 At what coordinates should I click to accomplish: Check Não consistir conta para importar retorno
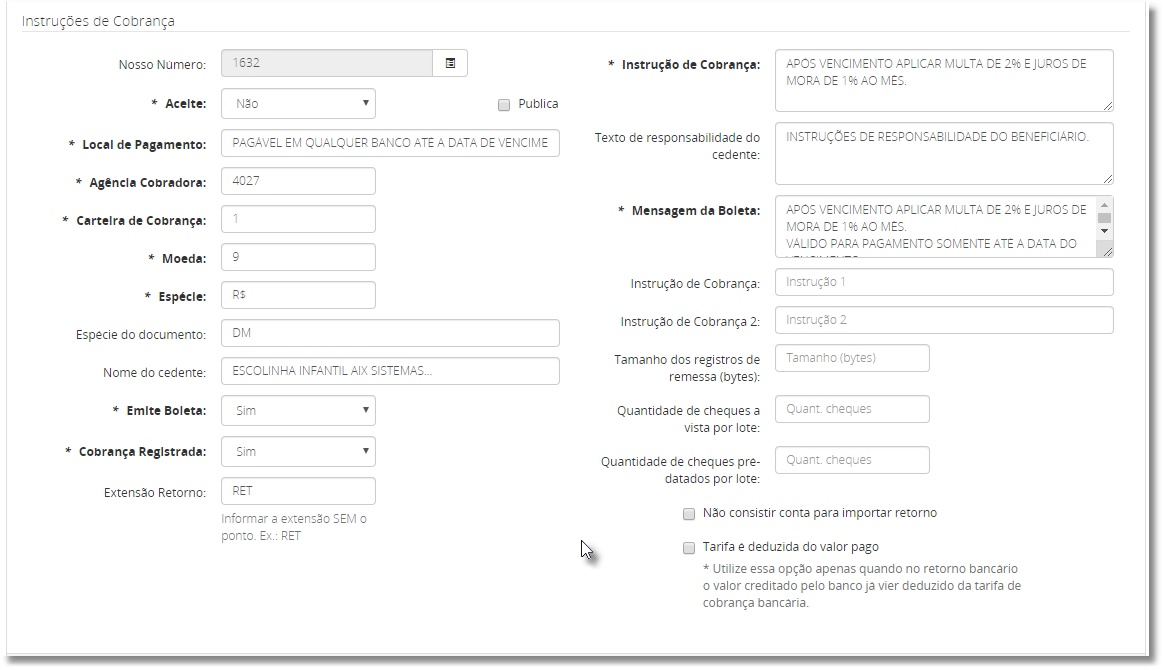[x=688, y=513]
